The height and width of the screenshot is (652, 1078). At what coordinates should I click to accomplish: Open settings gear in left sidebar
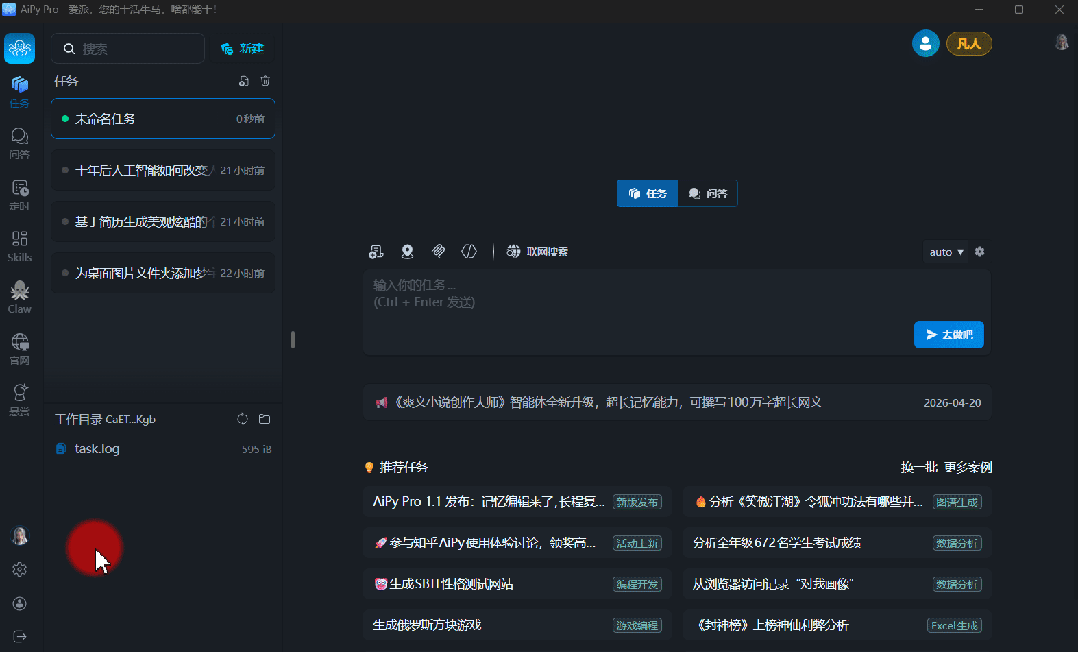click(19, 569)
